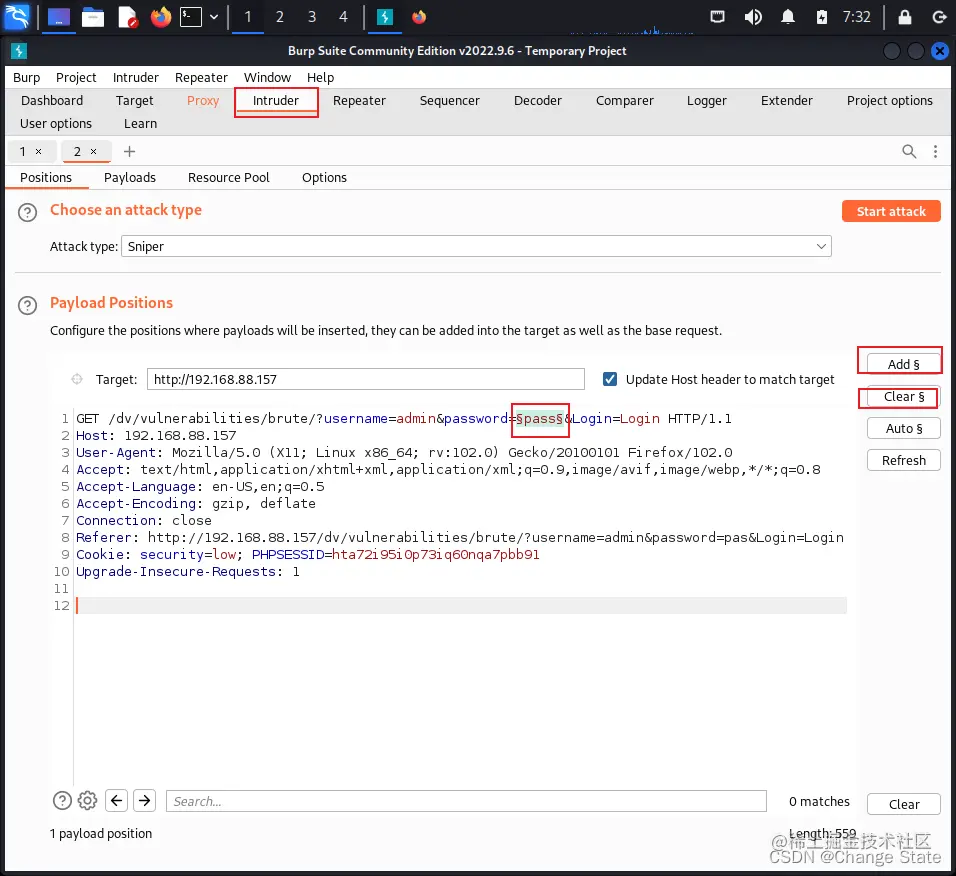Go to previous search match arrow
This screenshot has width=956, height=876.
116,800
